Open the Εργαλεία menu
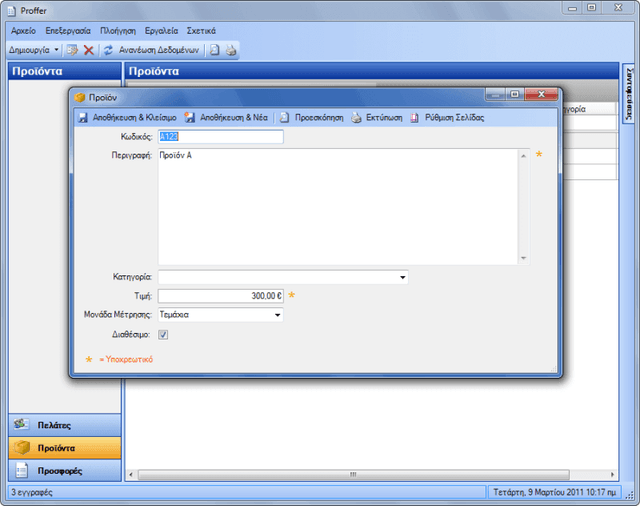 tap(161, 31)
